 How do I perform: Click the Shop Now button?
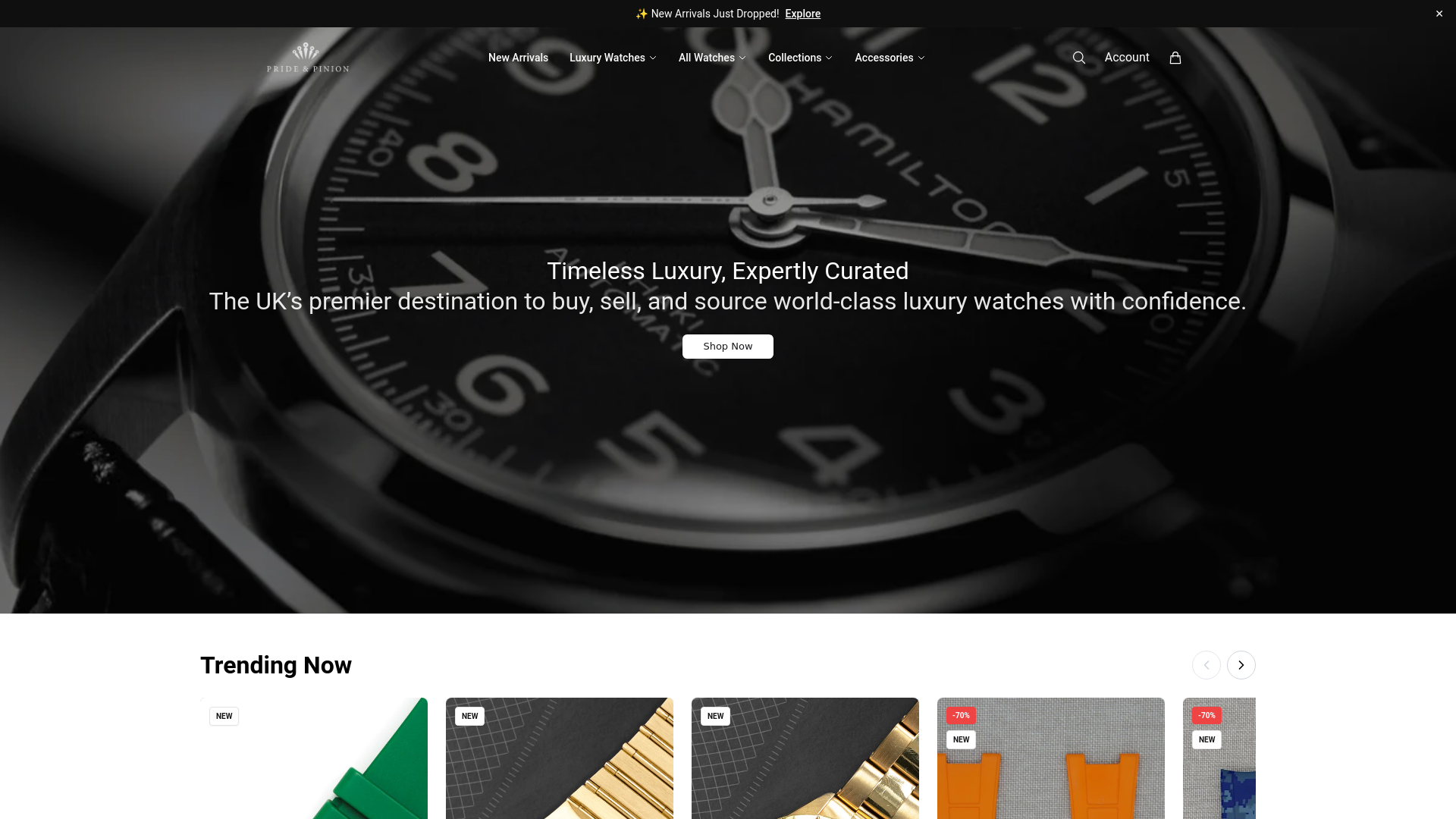pos(728,347)
